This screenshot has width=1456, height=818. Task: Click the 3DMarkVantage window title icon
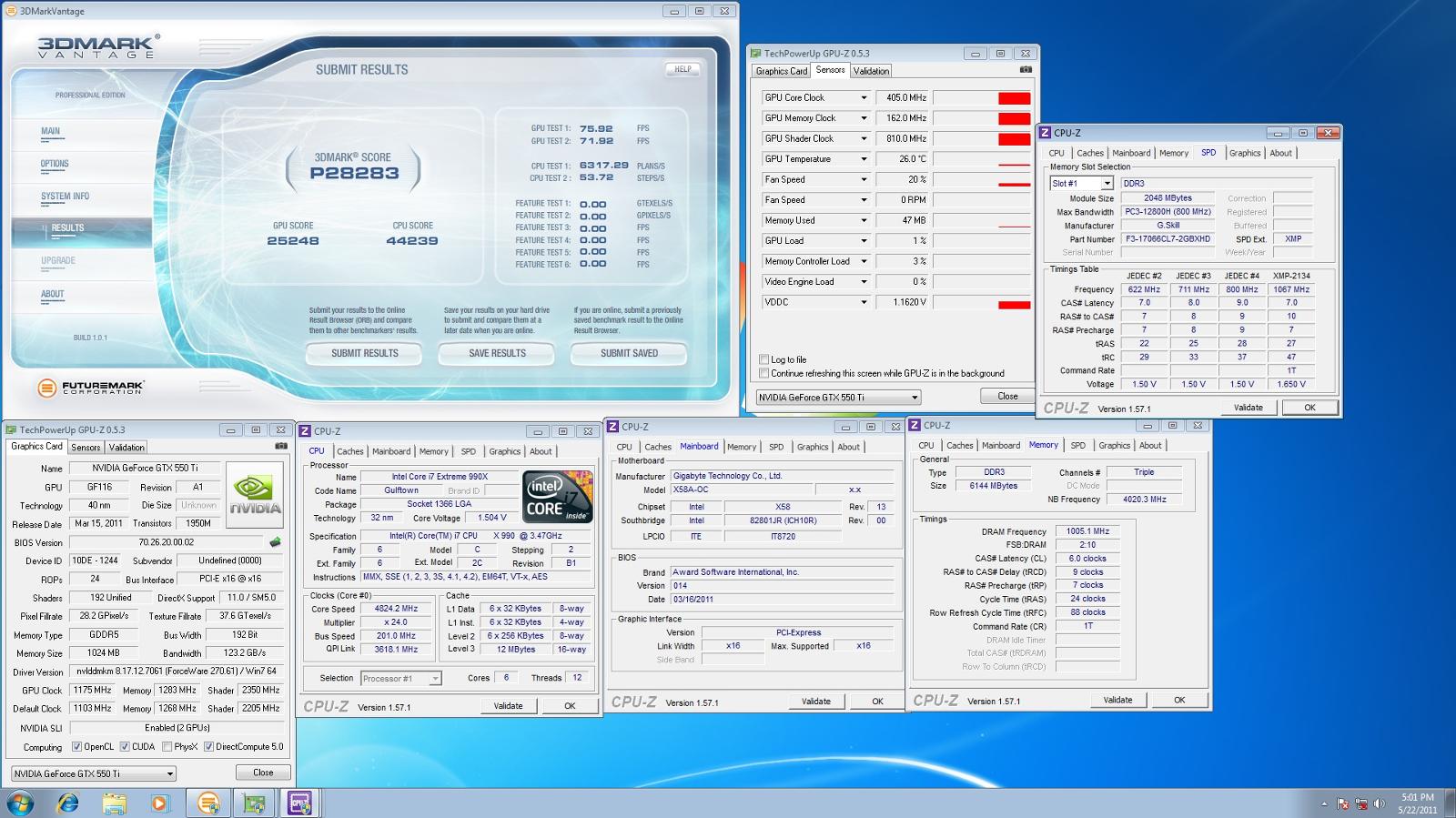point(12,11)
